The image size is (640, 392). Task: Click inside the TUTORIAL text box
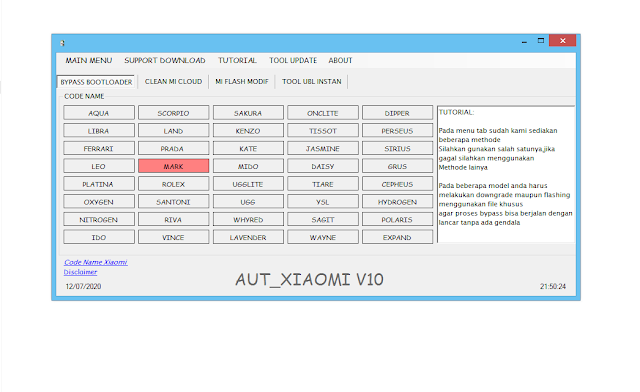click(x=506, y=174)
